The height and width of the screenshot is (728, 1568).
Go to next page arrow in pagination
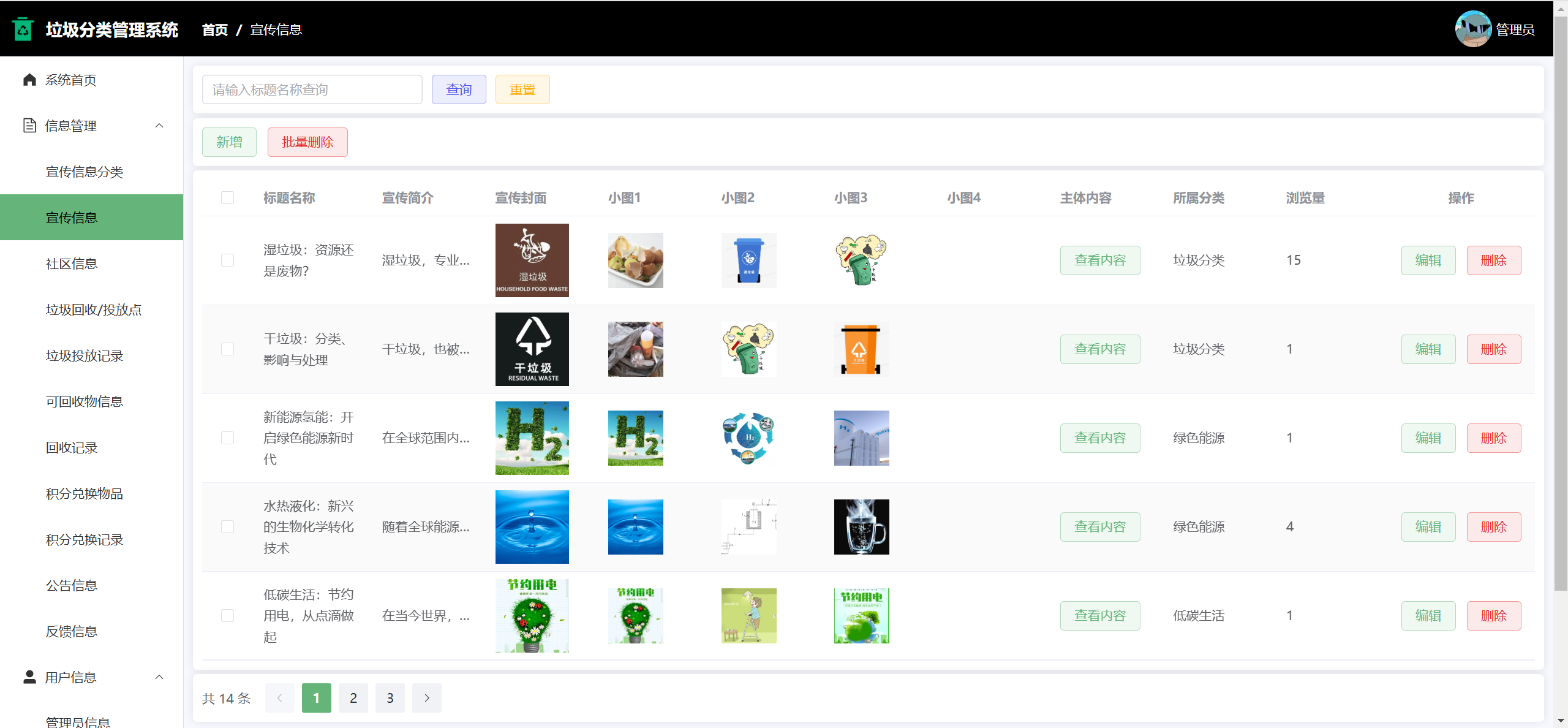426,697
